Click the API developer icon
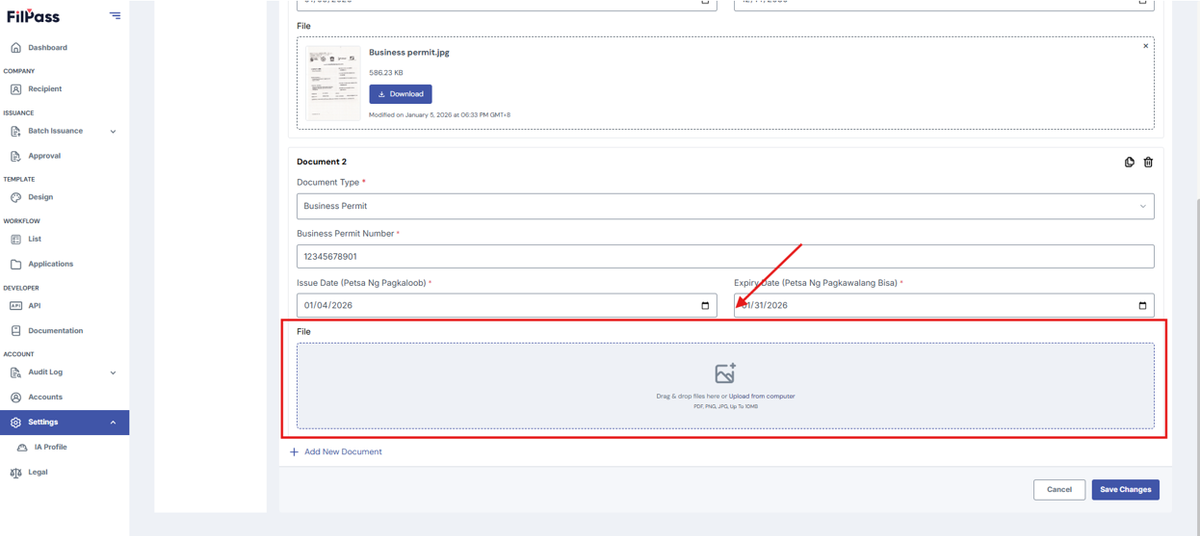The height and width of the screenshot is (536, 1200). (16, 306)
